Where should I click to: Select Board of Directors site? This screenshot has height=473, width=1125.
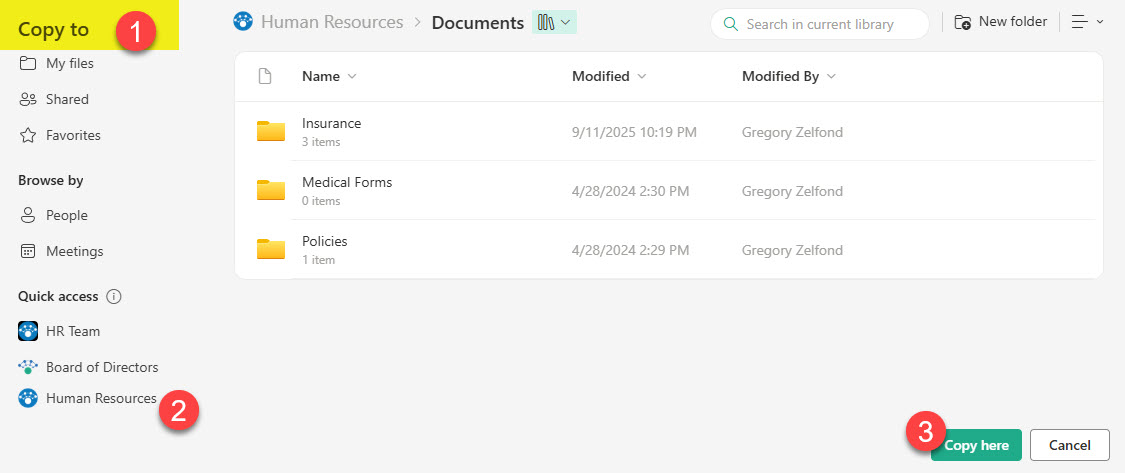[x=102, y=367]
